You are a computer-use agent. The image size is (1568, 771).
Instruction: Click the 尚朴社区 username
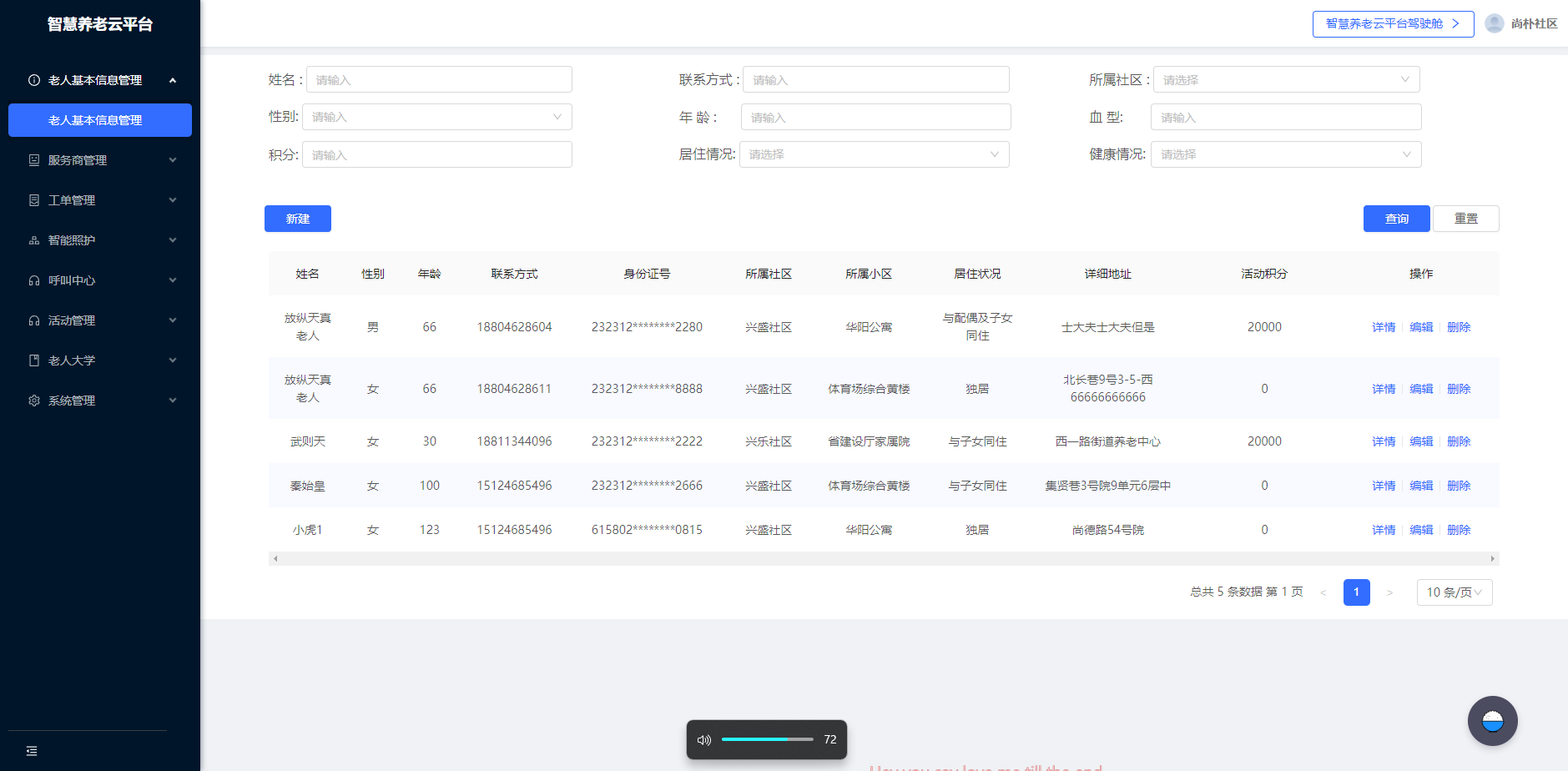tap(1534, 23)
